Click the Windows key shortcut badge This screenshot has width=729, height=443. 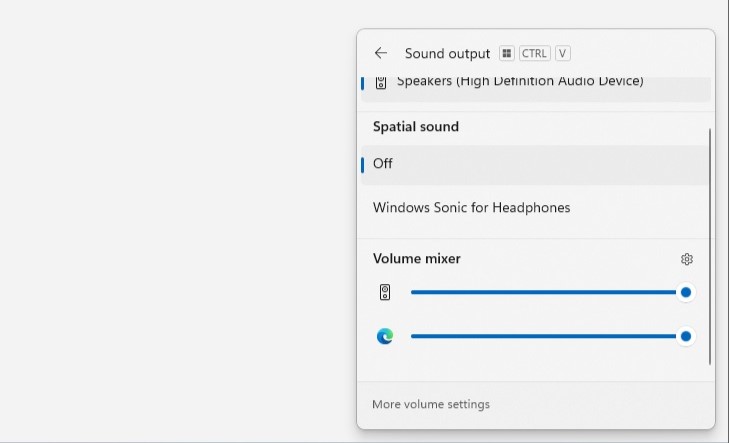507,53
